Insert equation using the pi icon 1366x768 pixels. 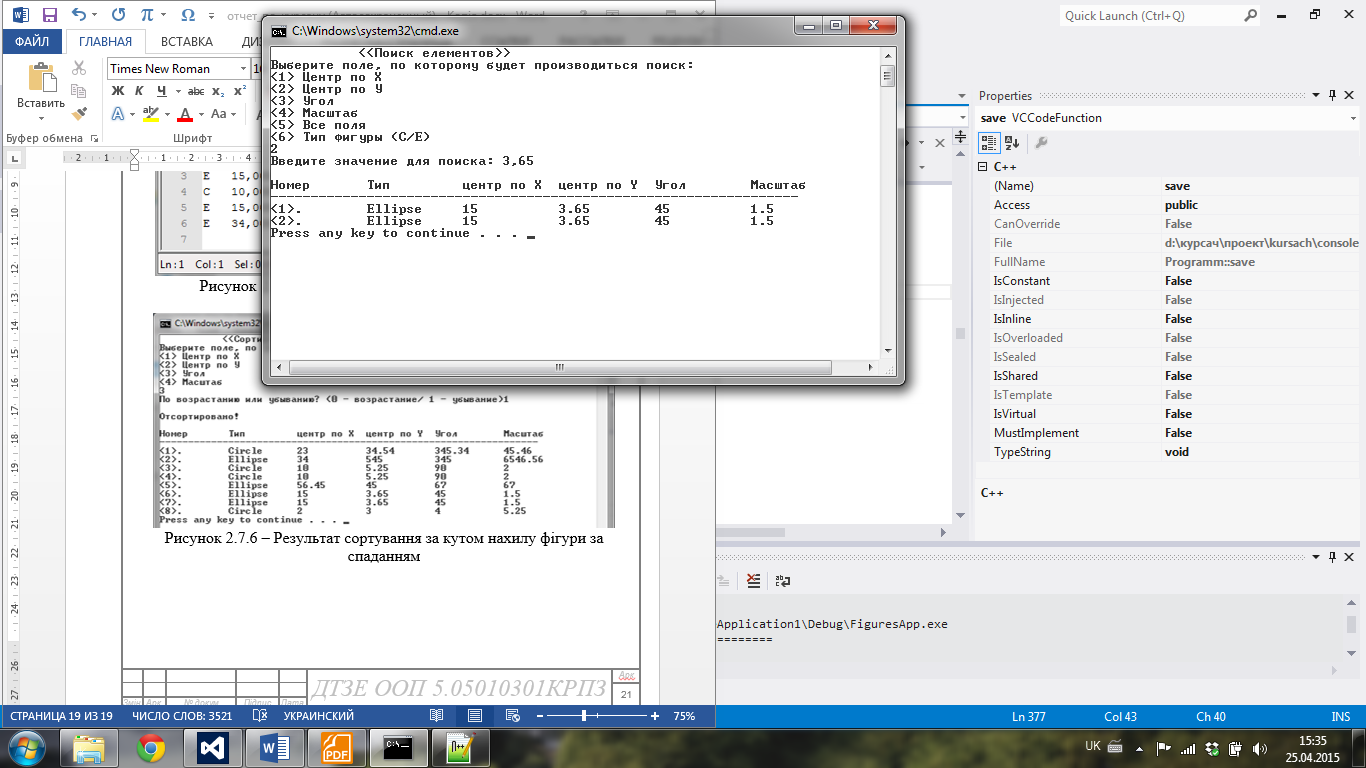point(148,15)
